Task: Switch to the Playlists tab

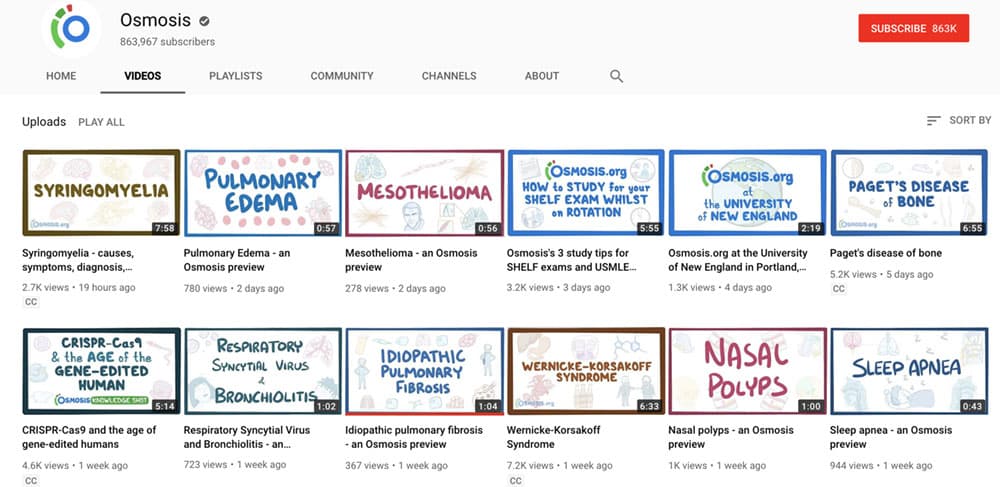Action: click(x=235, y=76)
